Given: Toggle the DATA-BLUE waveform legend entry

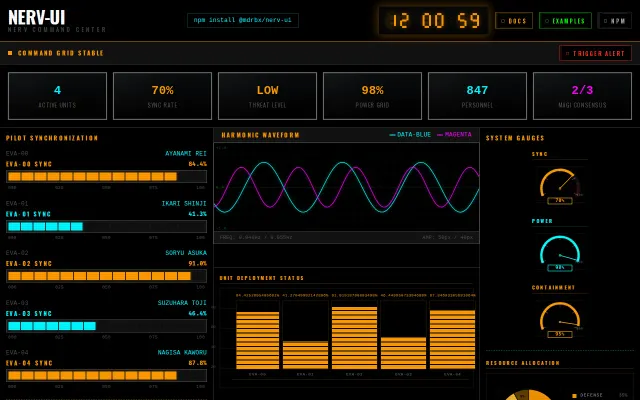Looking at the screenshot, I should pos(410,134).
